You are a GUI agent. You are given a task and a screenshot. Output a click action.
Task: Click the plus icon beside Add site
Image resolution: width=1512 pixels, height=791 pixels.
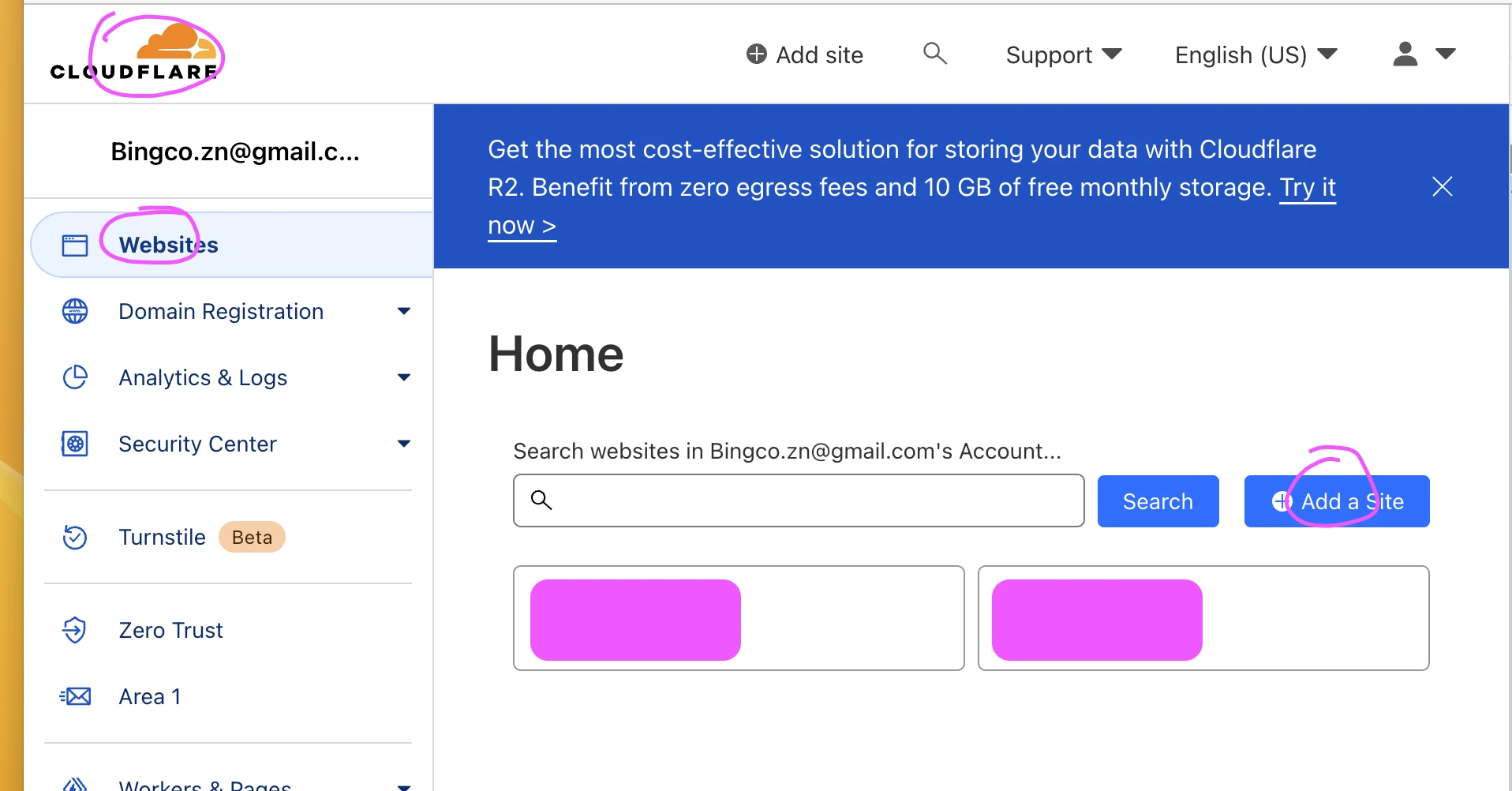[756, 54]
